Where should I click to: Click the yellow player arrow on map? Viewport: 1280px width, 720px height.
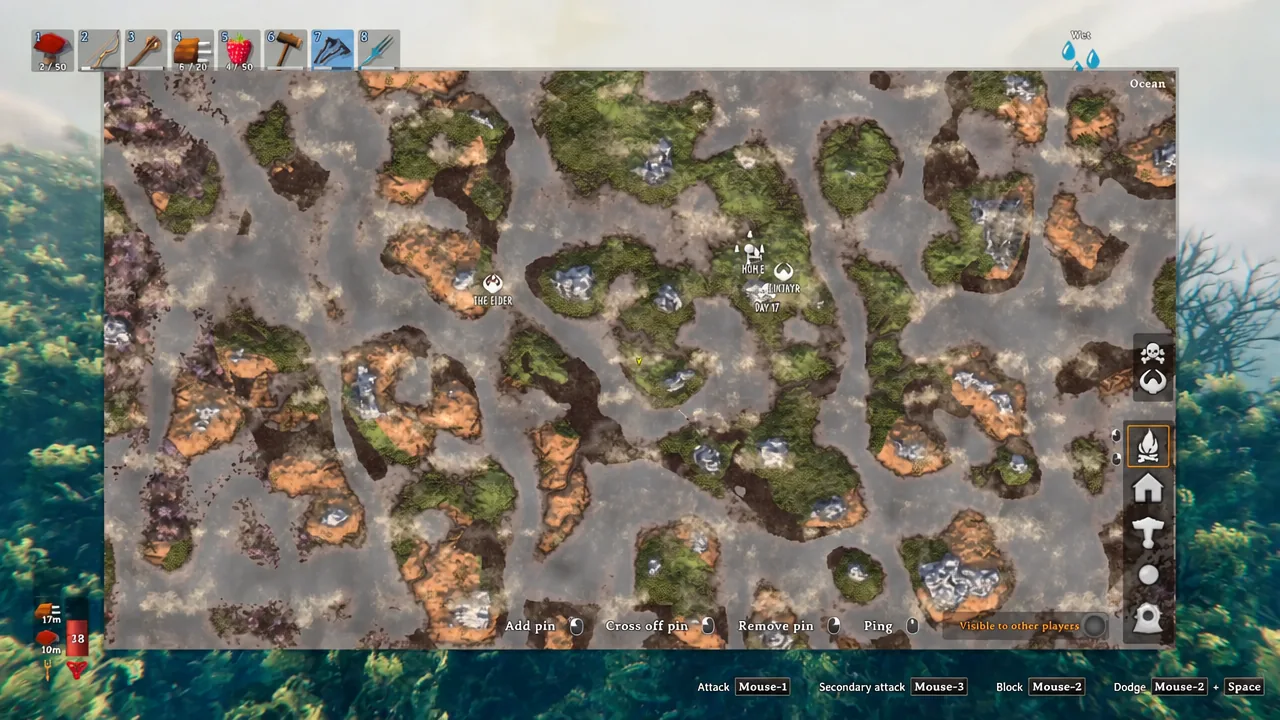click(638, 360)
